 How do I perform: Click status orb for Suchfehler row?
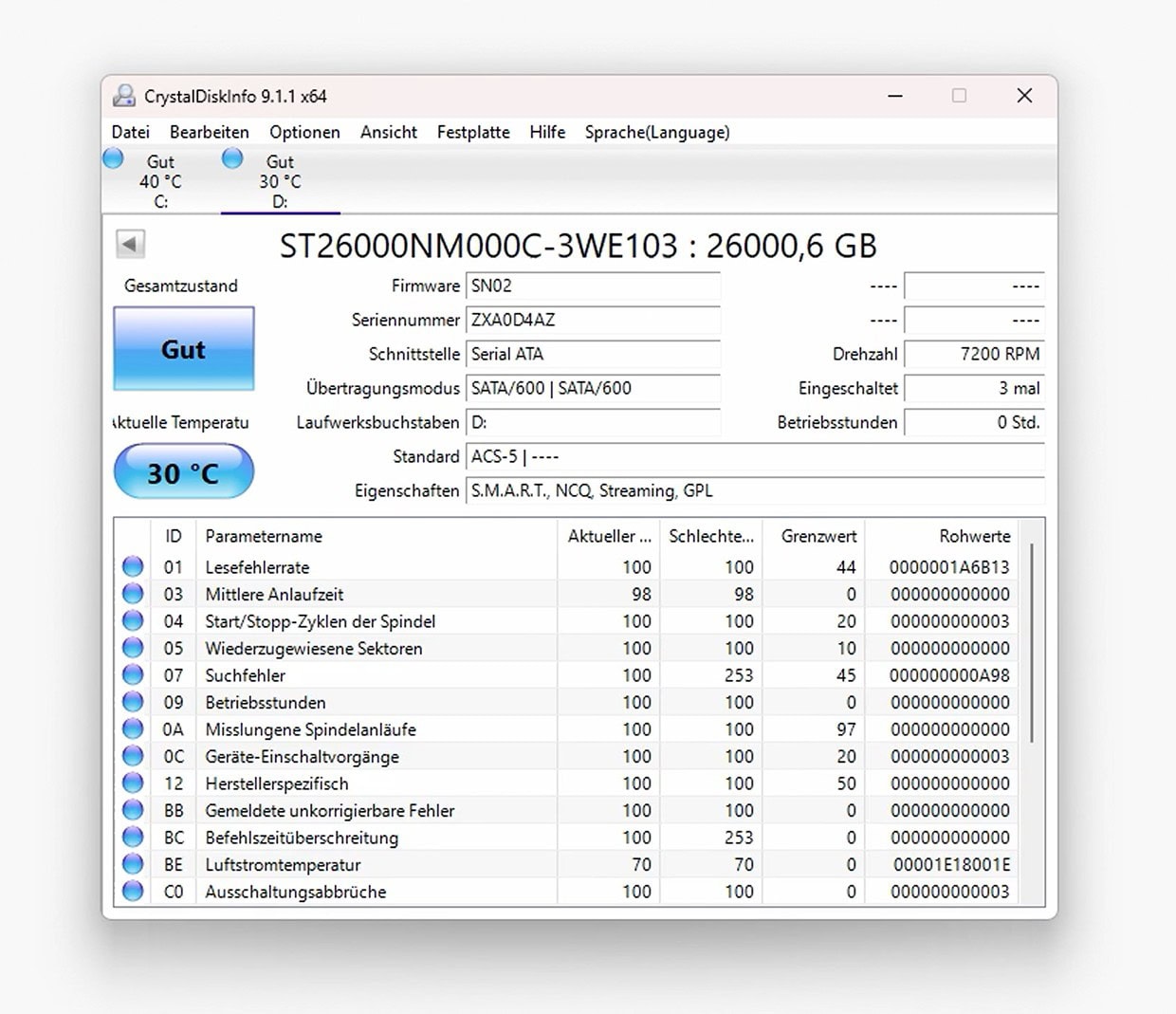(x=133, y=675)
